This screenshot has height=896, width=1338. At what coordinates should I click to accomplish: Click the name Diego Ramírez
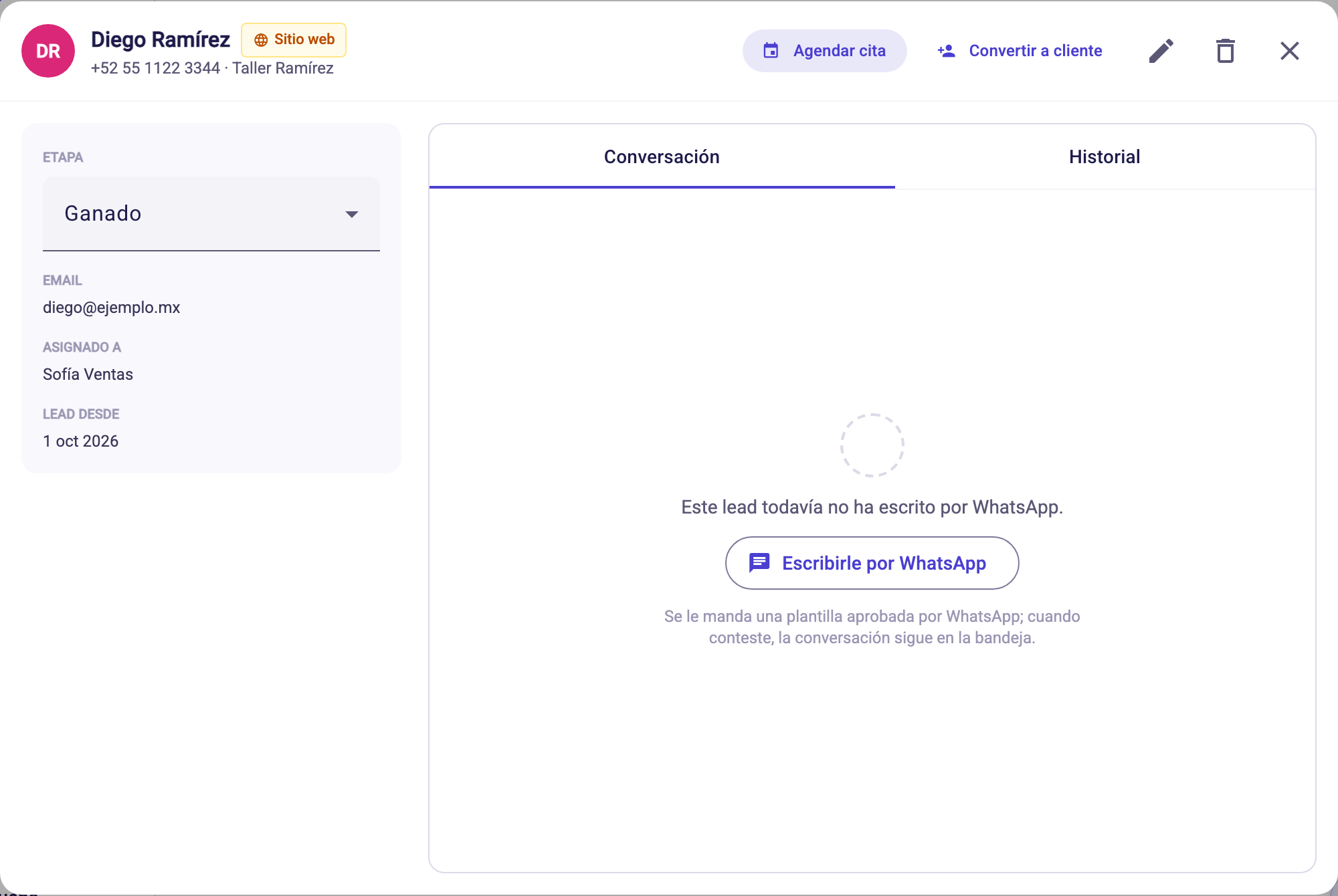161,39
